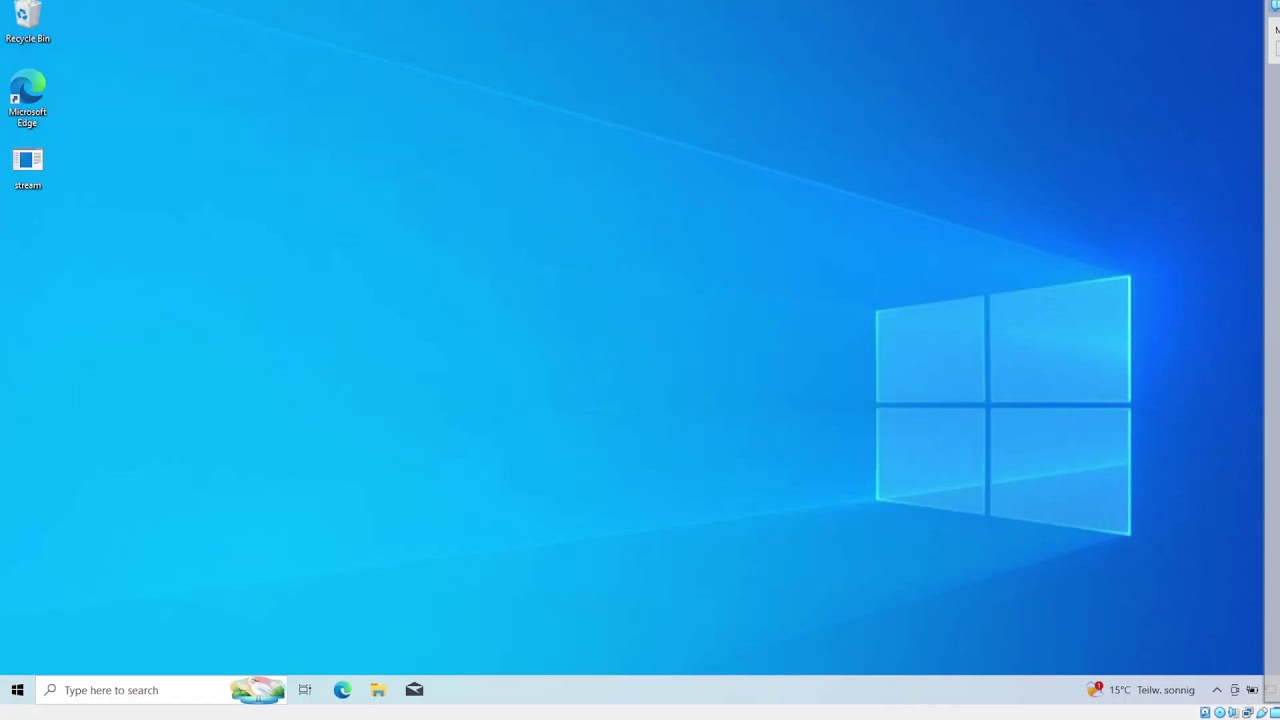The width and height of the screenshot is (1280, 720).
Task: Click the battery power tray icon
Action: [1252, 690]
